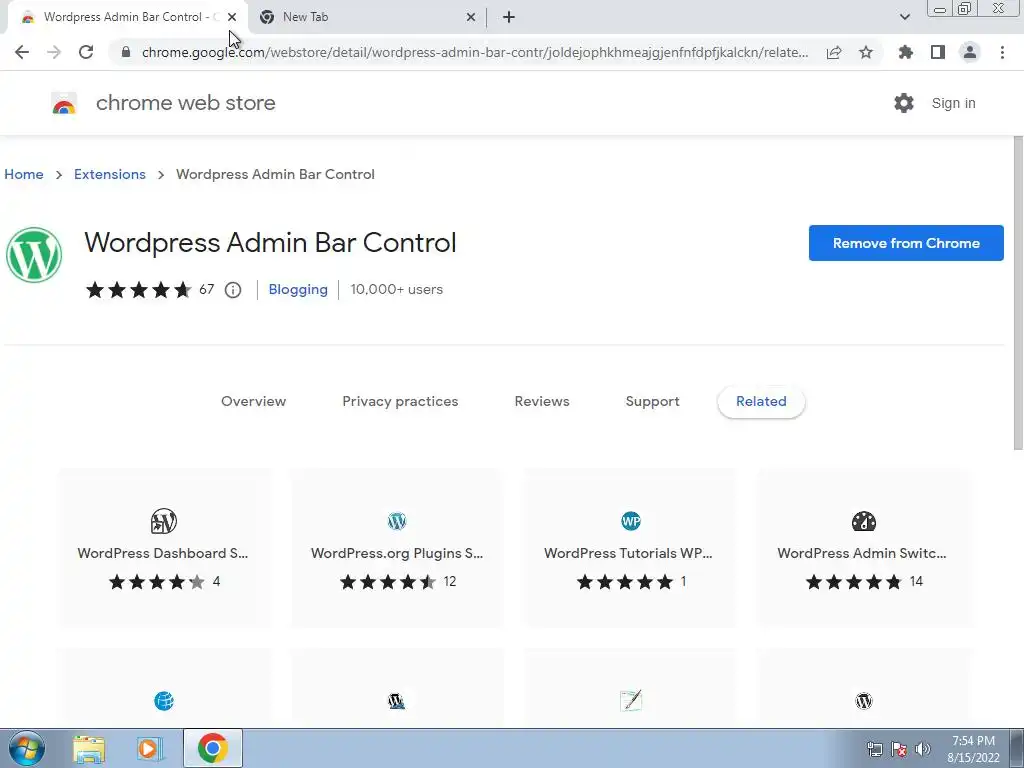Reload the current page
Image resolution: width=1024 pixels, height=768 pixels.
86,52
